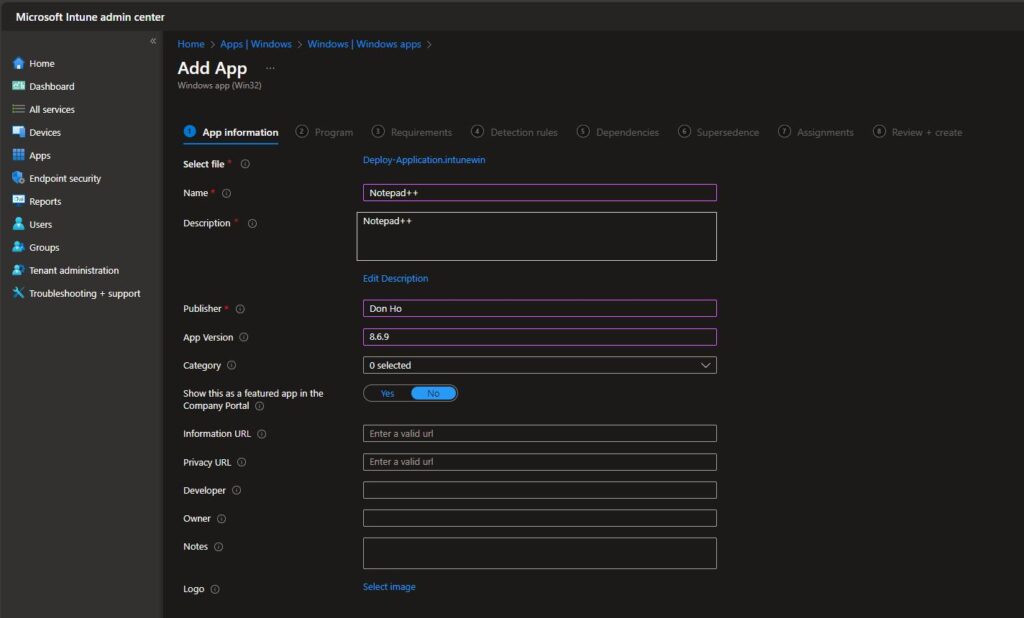Screen dimensions: 1024x618
Task: Open Users in the sidebar
Action: pyautogui.click(x=32, y=224)
